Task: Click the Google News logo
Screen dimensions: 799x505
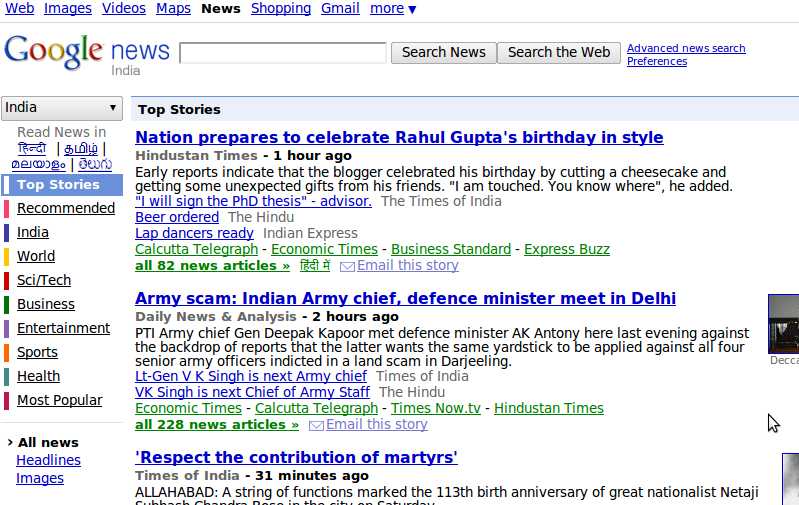Action: 86,52
